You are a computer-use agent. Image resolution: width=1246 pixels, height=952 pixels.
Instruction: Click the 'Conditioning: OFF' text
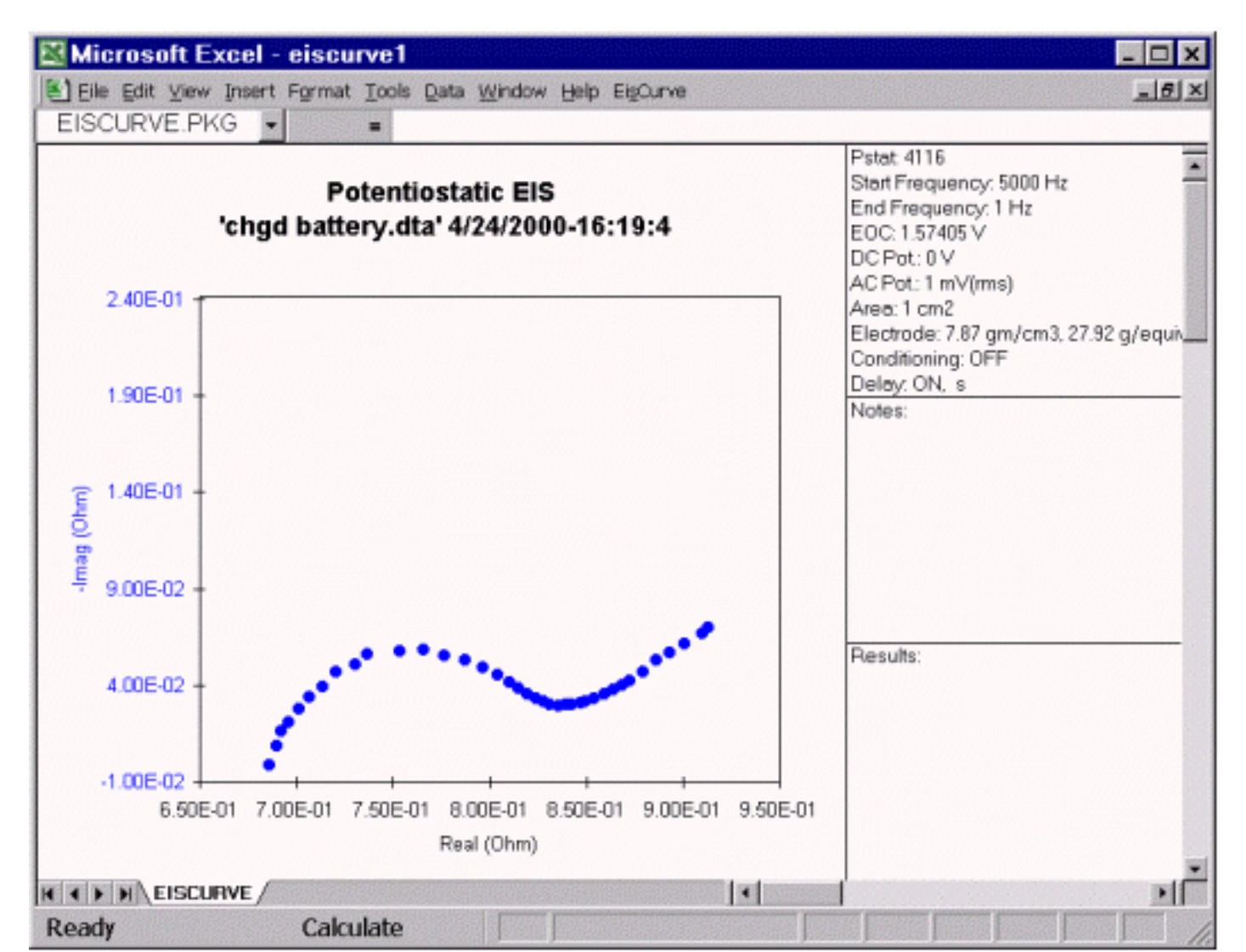(928, 358)
